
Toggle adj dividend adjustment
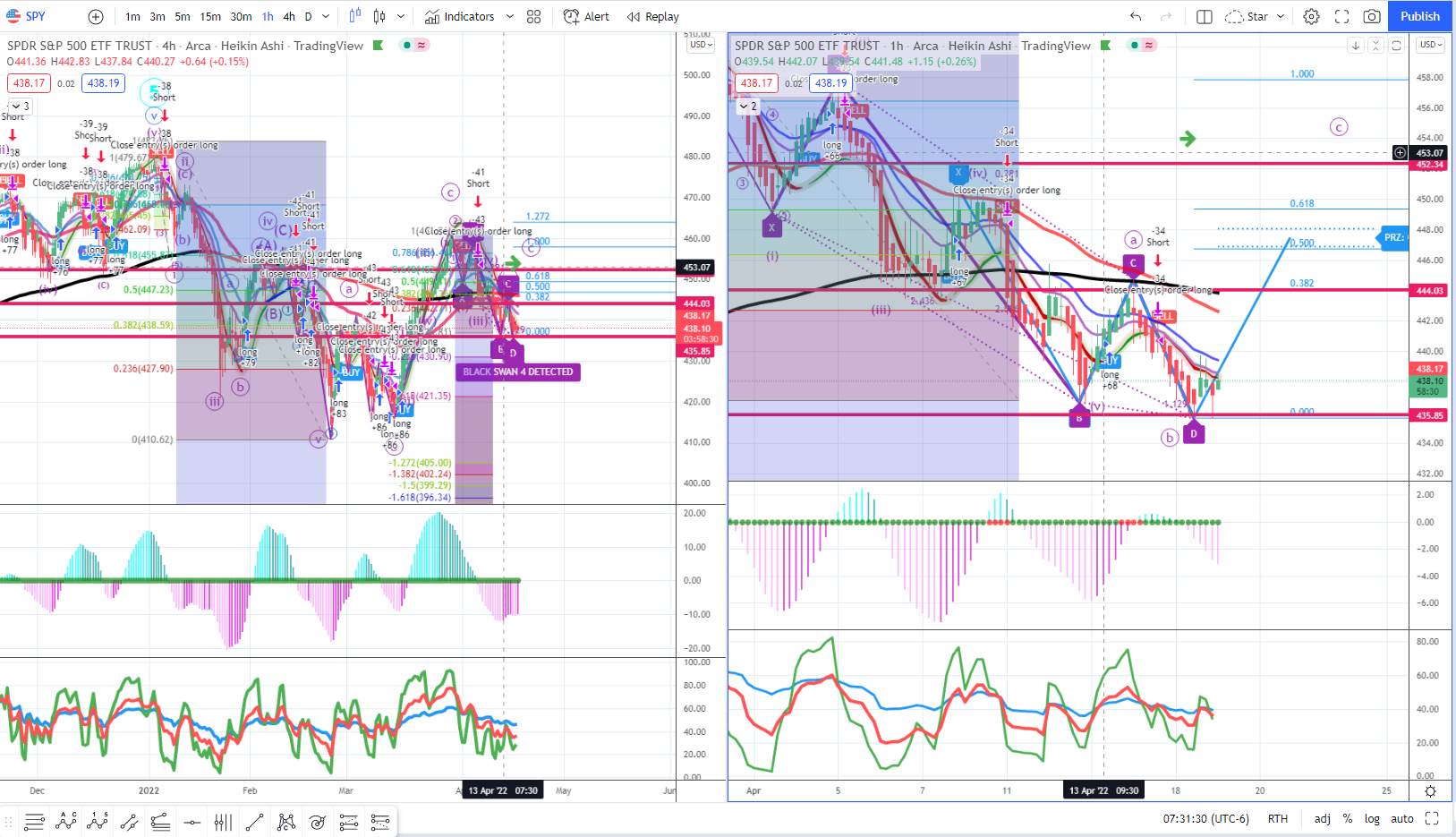pos(1322,818)
